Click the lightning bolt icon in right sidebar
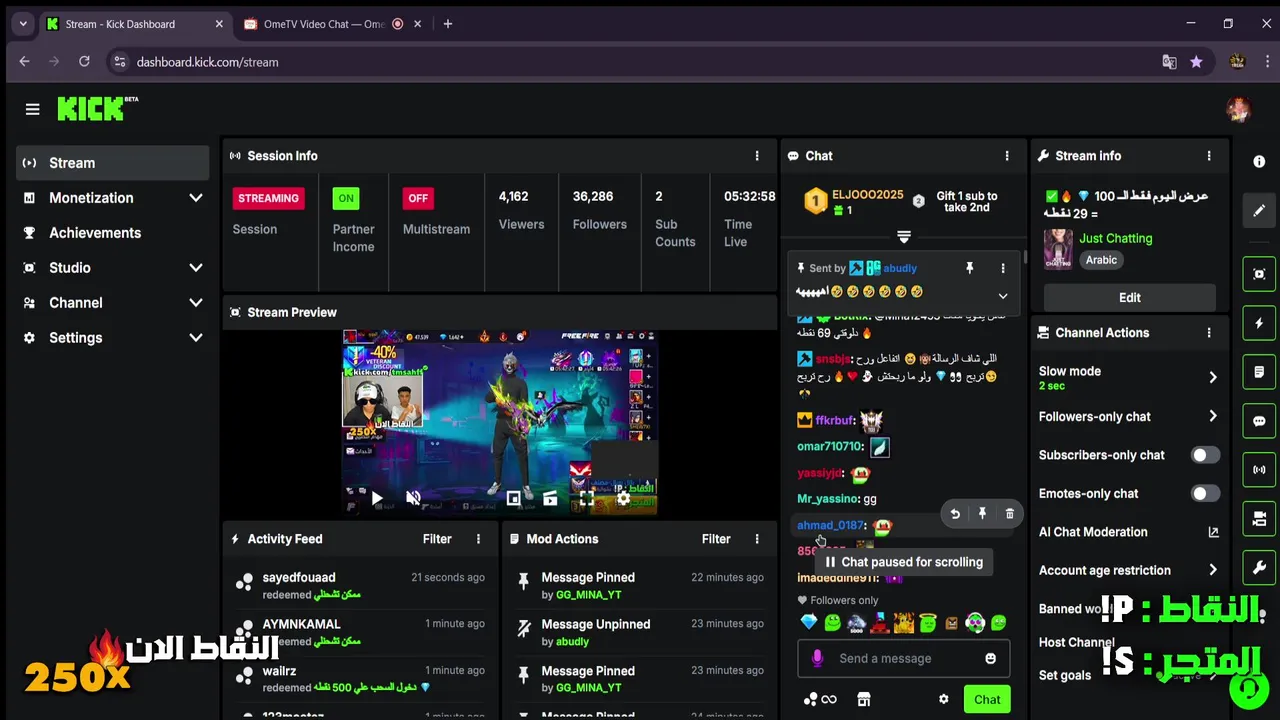This screenshot has width=1280, height=720. click(x=1259, y=323)
